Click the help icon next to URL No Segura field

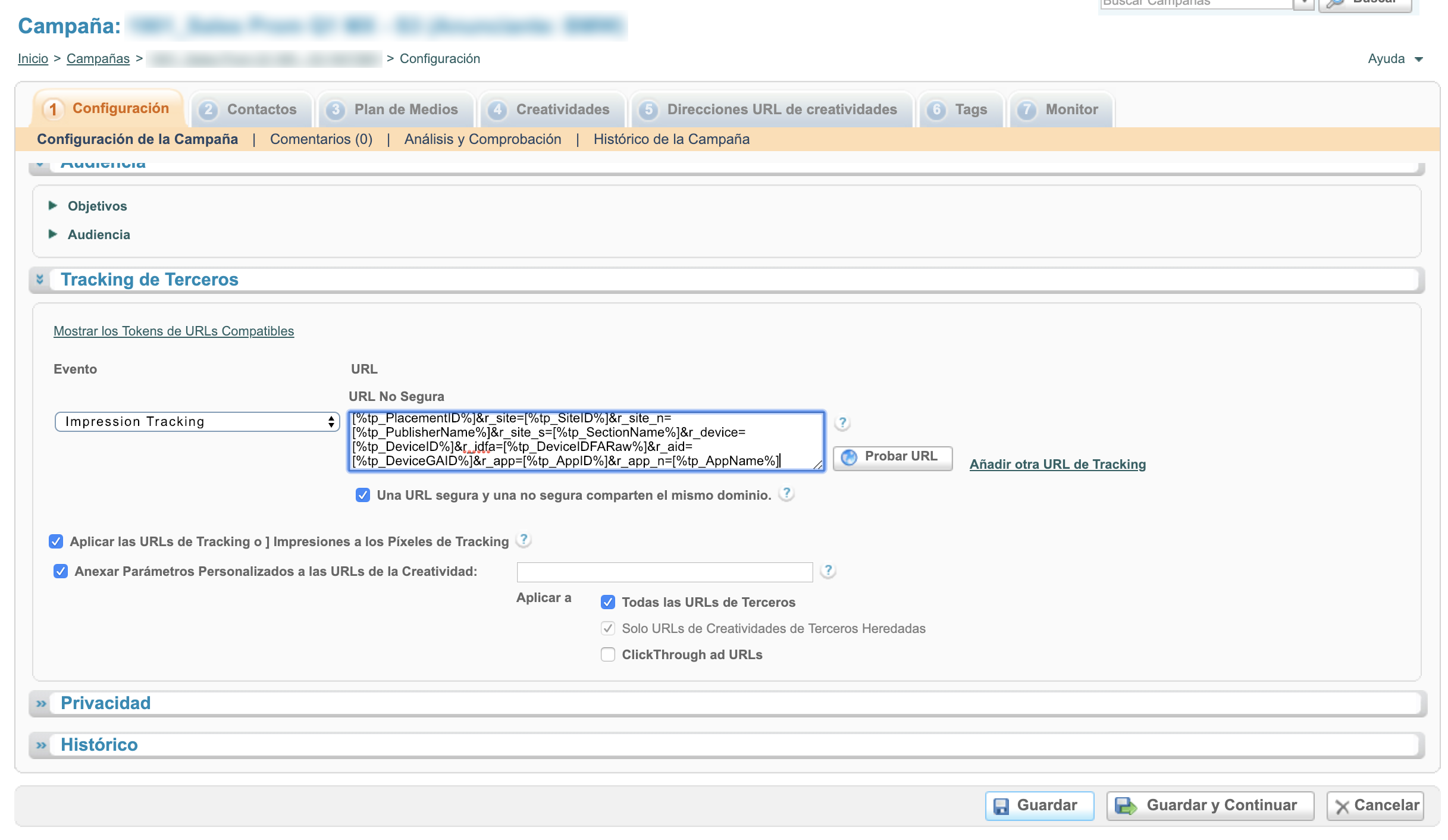point(842,423)
